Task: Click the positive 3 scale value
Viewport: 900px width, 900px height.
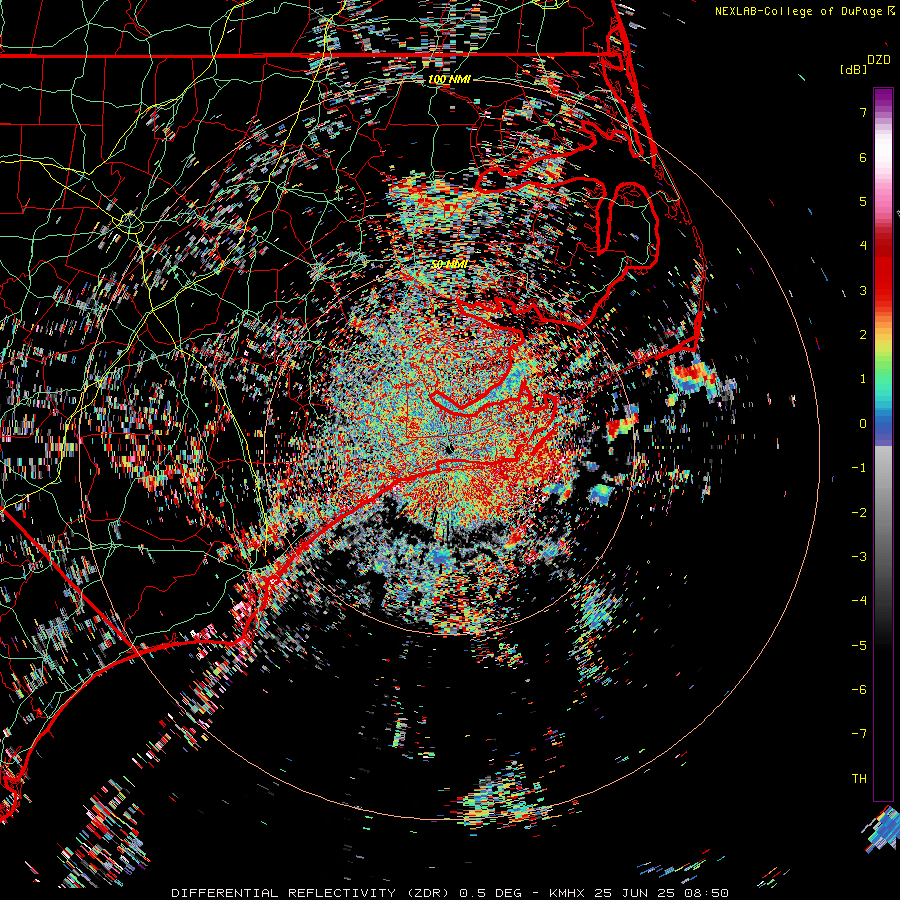Action: (x=863, y=290)
